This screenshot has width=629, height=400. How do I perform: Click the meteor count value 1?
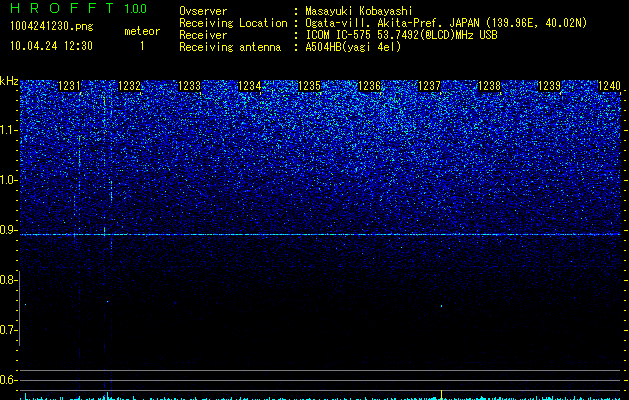[x=142, y=46]
